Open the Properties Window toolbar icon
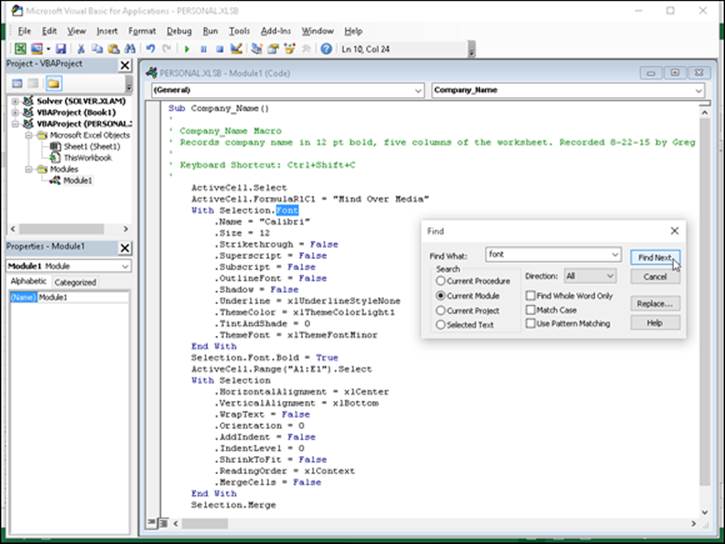Viewport: 725px width, 544px height. 273,49
